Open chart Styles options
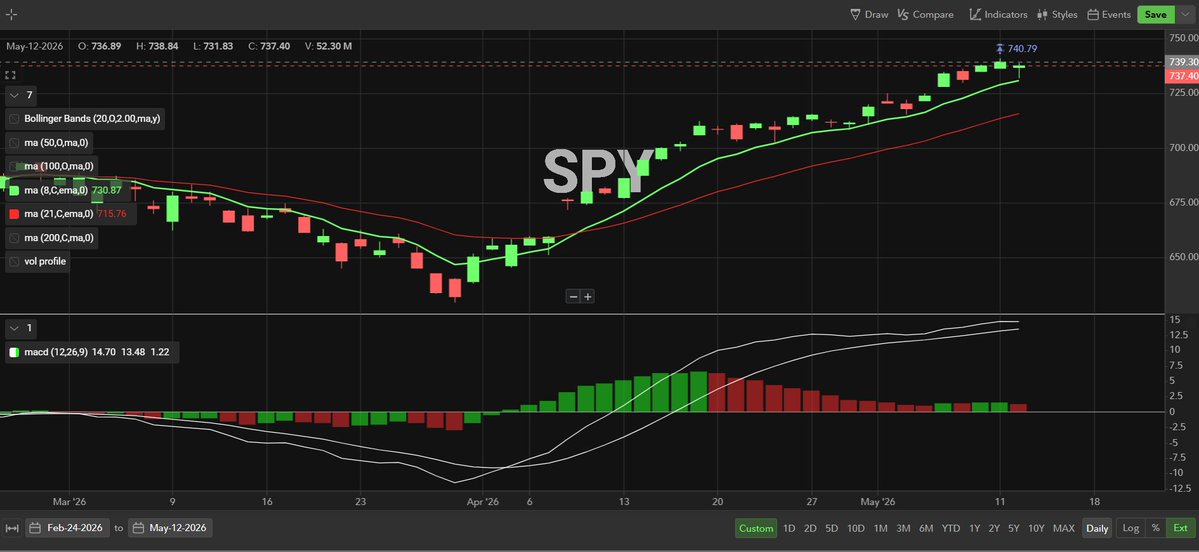 coord(1057,15)
